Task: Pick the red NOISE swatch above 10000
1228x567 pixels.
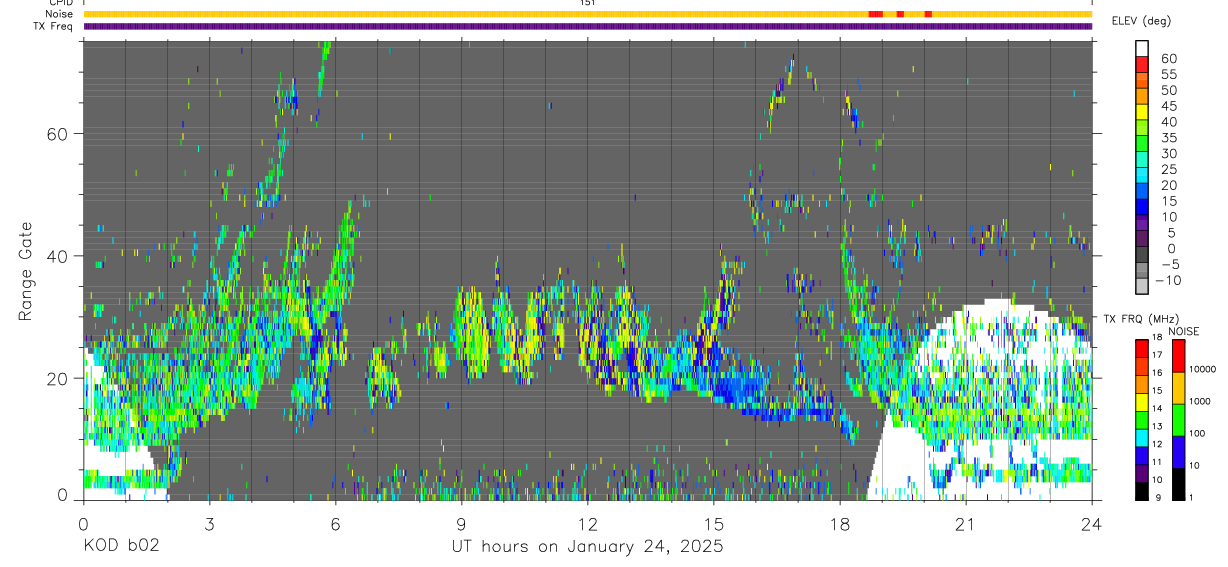Action: coord(1179,355)
